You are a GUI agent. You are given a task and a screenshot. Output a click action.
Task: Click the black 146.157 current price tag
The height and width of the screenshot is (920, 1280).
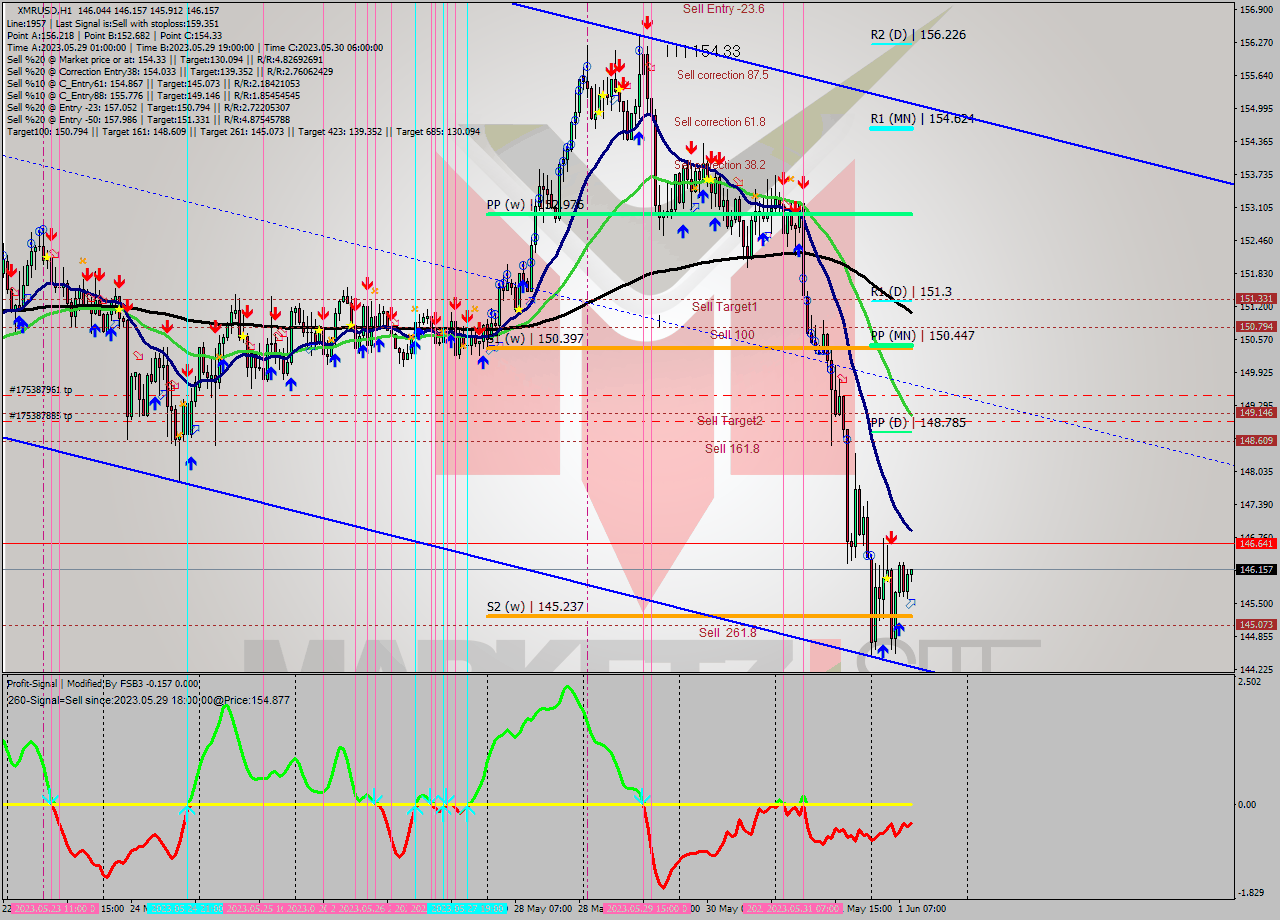pyautogui.click(x=1255, y=569)
